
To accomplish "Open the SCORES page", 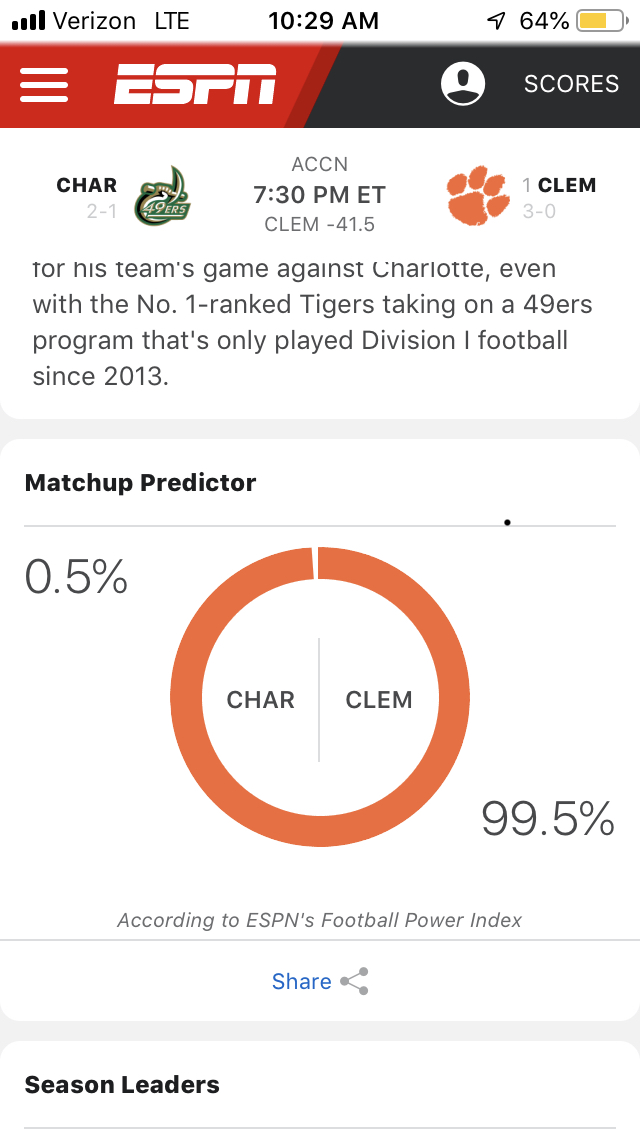I will point(571,84).
